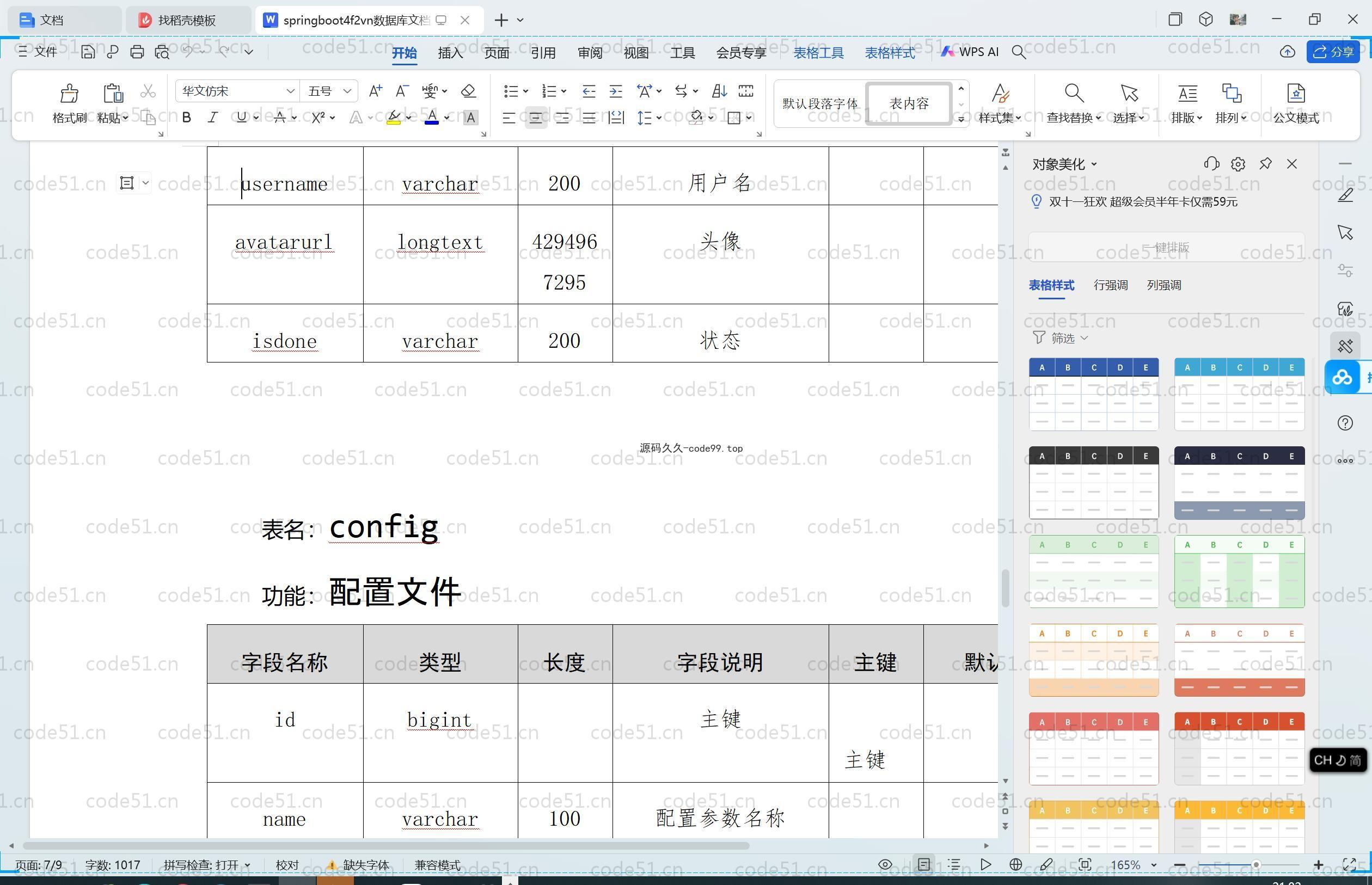Click the cloud upload icon near Share
Screen dimensions: 1372x885
pos(1288,52)
